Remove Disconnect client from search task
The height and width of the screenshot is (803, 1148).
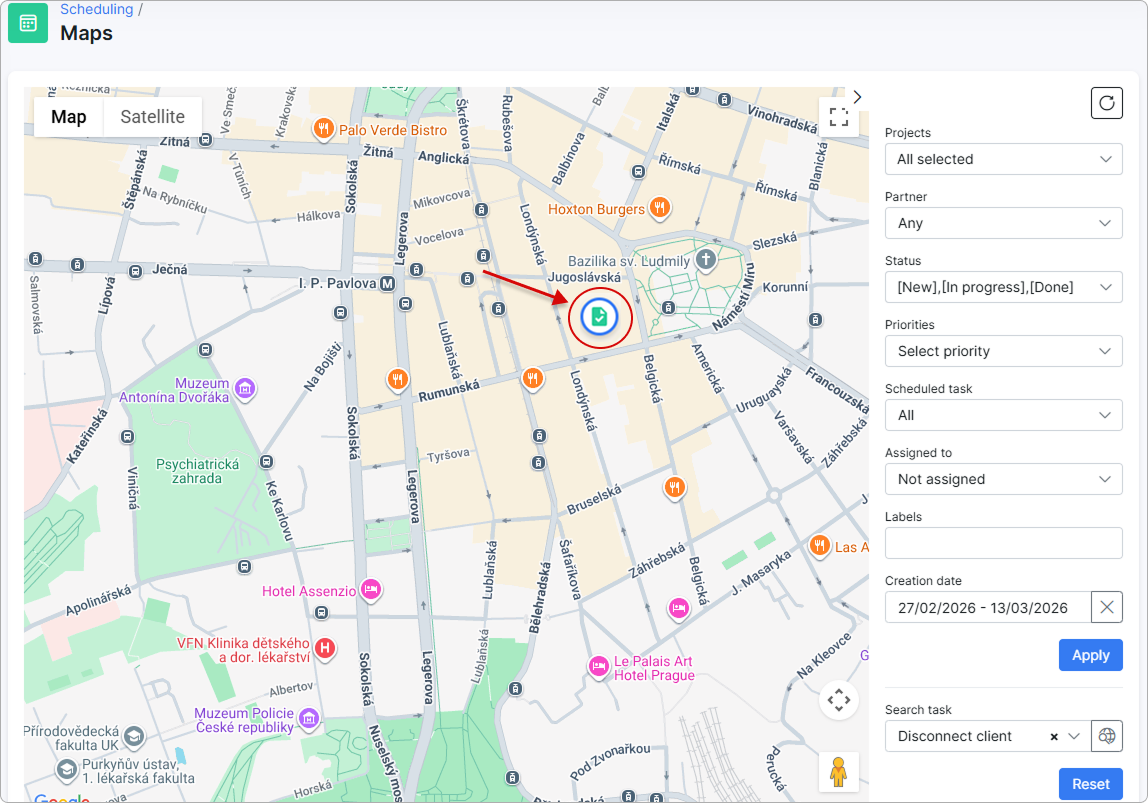(1054, 737)
